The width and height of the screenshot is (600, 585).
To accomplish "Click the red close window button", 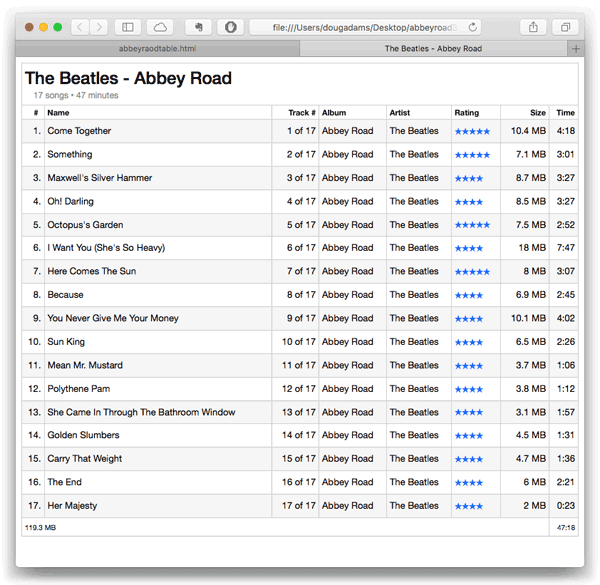I will click(x=29, y=27).
